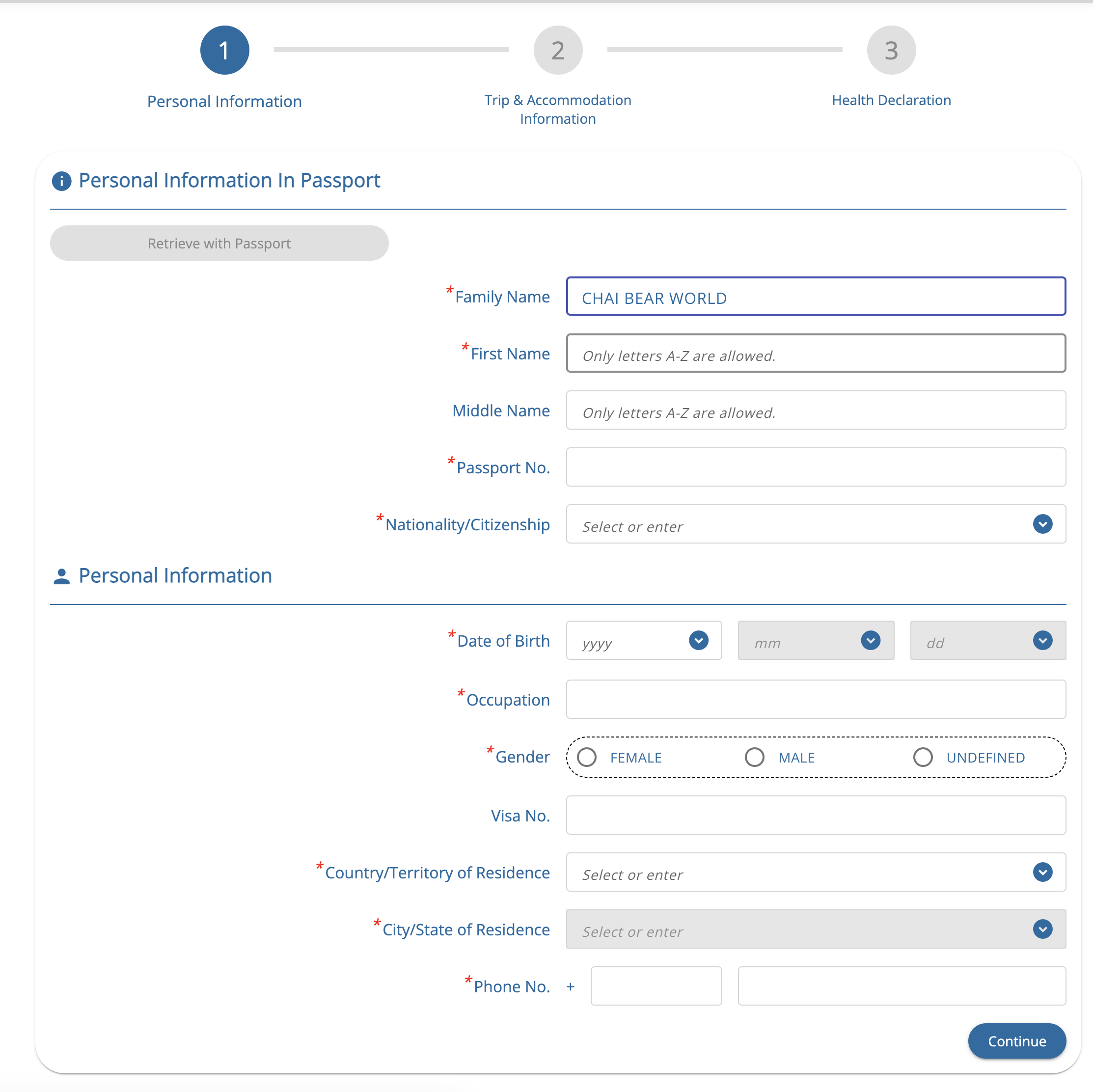1093x1092 pixels.
Task: Open the birth year yyyy dropdown
Action: pyautogui.click(x=643, y=640)
